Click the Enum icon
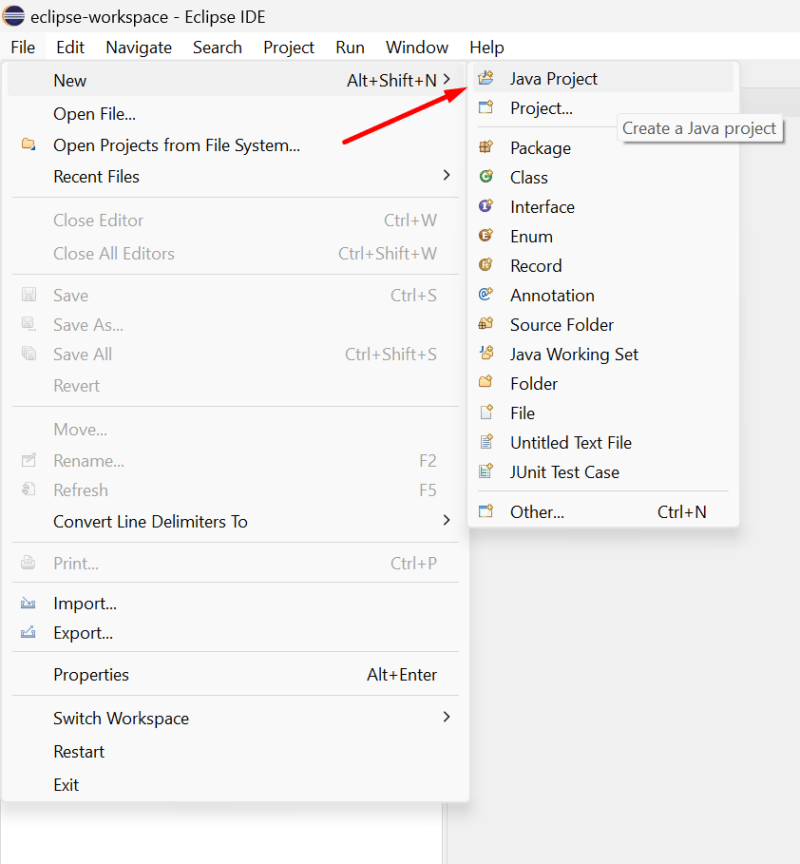This screenshot has height=864, width=800. pyautogui.click(x=486, y=235)
